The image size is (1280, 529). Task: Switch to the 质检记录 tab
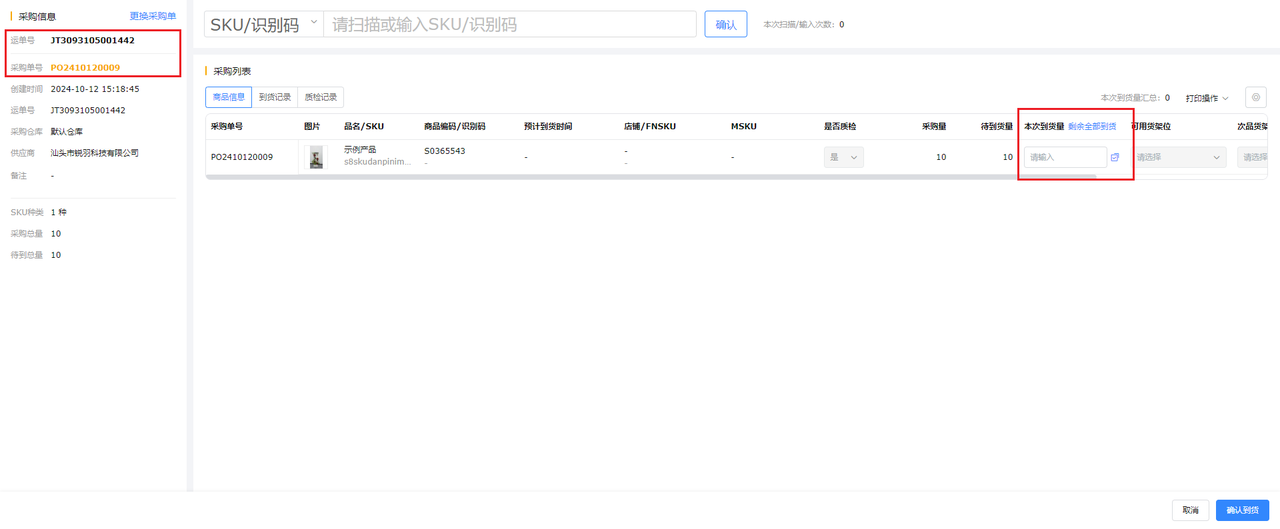[320, 97]
